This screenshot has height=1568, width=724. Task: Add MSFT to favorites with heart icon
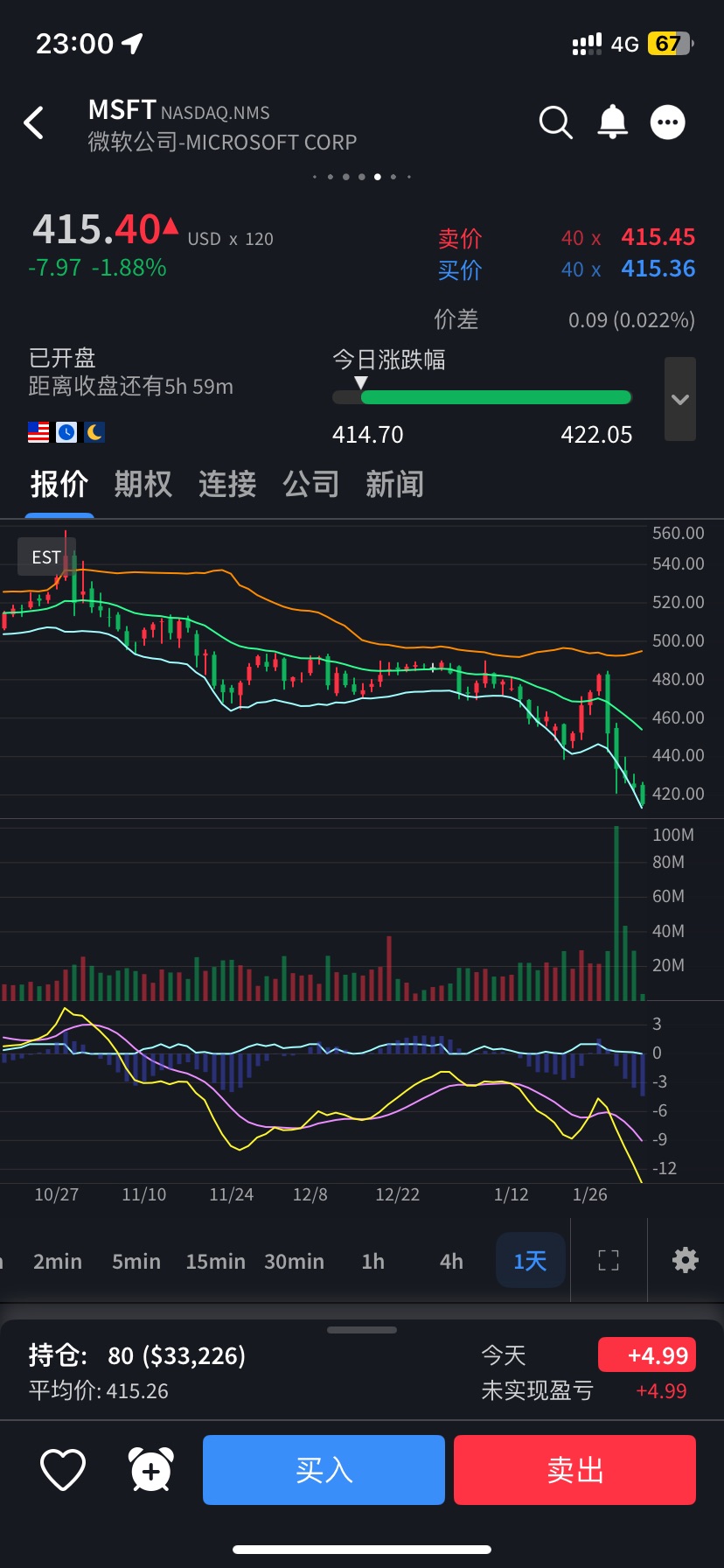[63, 1470]
